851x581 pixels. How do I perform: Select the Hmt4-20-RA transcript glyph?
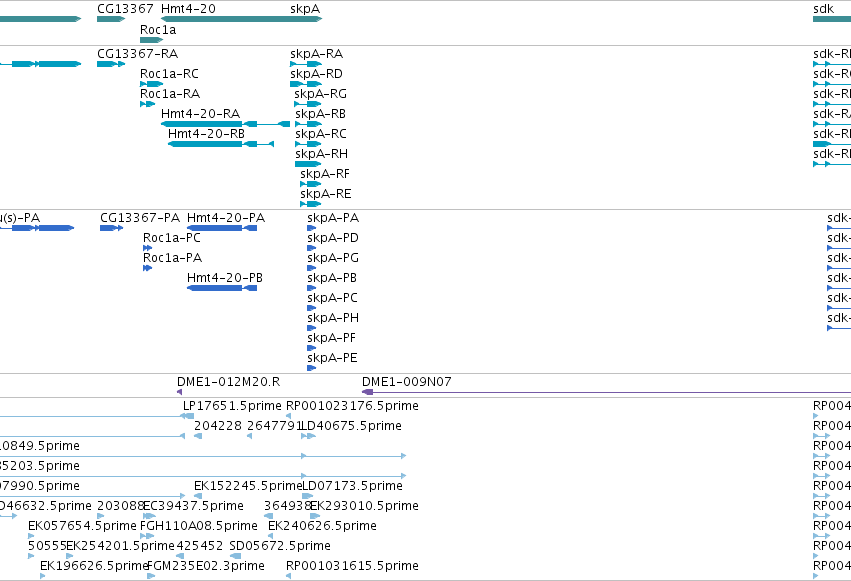pyautogui.click(x=225, y=124)
